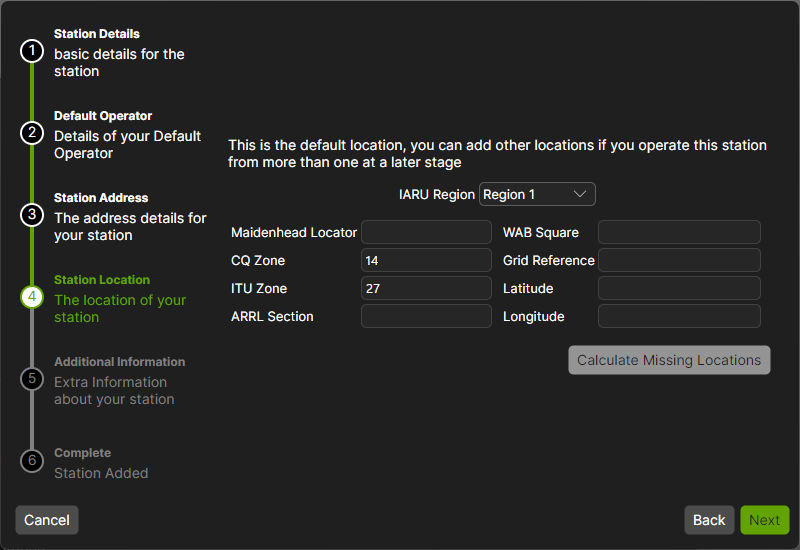Open the IARU Region dropdown
Screen dimensions: 800x550
pos(537,194)
